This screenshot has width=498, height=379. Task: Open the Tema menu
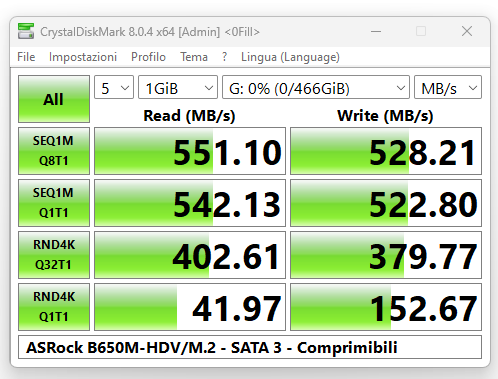[194, 57]
